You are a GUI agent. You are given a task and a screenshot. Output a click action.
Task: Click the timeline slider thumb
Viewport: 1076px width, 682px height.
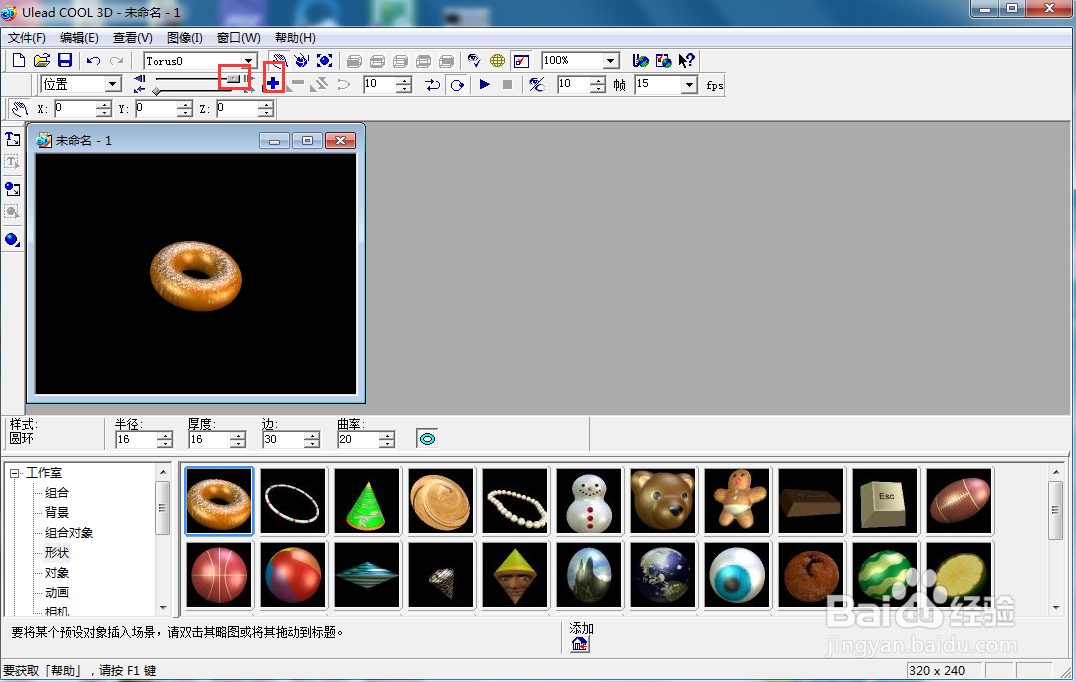point(234,79)
